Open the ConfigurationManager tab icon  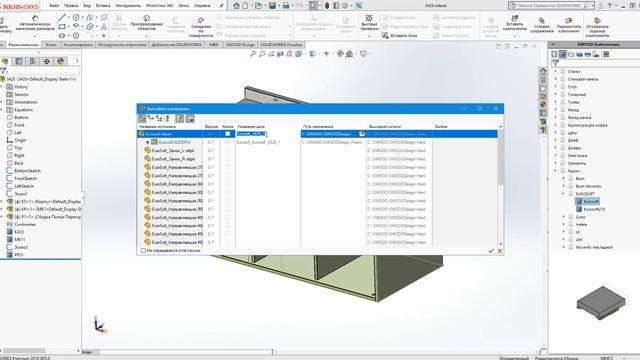pyautogui.click(x=33, y=61)
